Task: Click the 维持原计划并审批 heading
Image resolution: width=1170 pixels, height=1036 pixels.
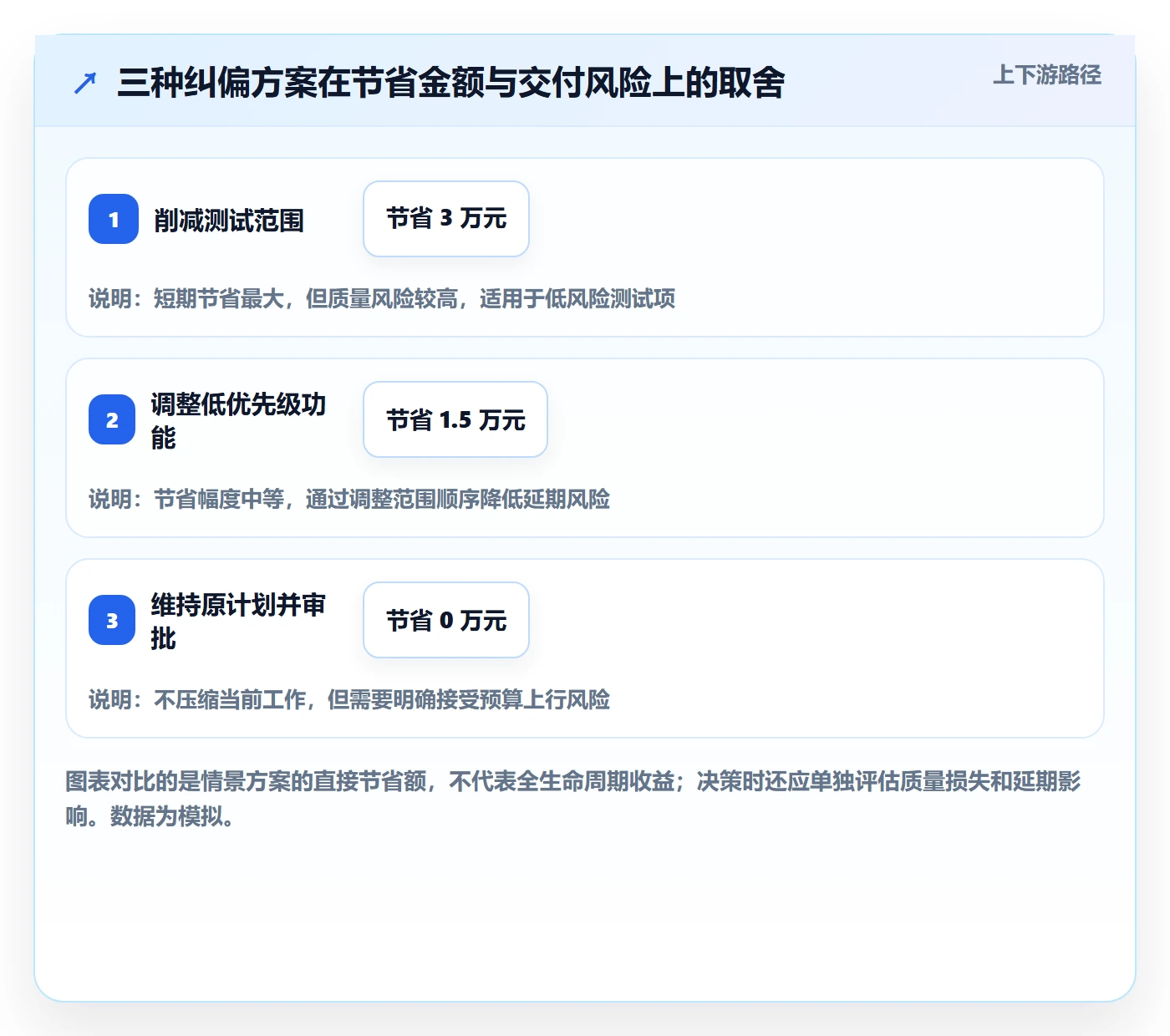Action: click(238, 621)
